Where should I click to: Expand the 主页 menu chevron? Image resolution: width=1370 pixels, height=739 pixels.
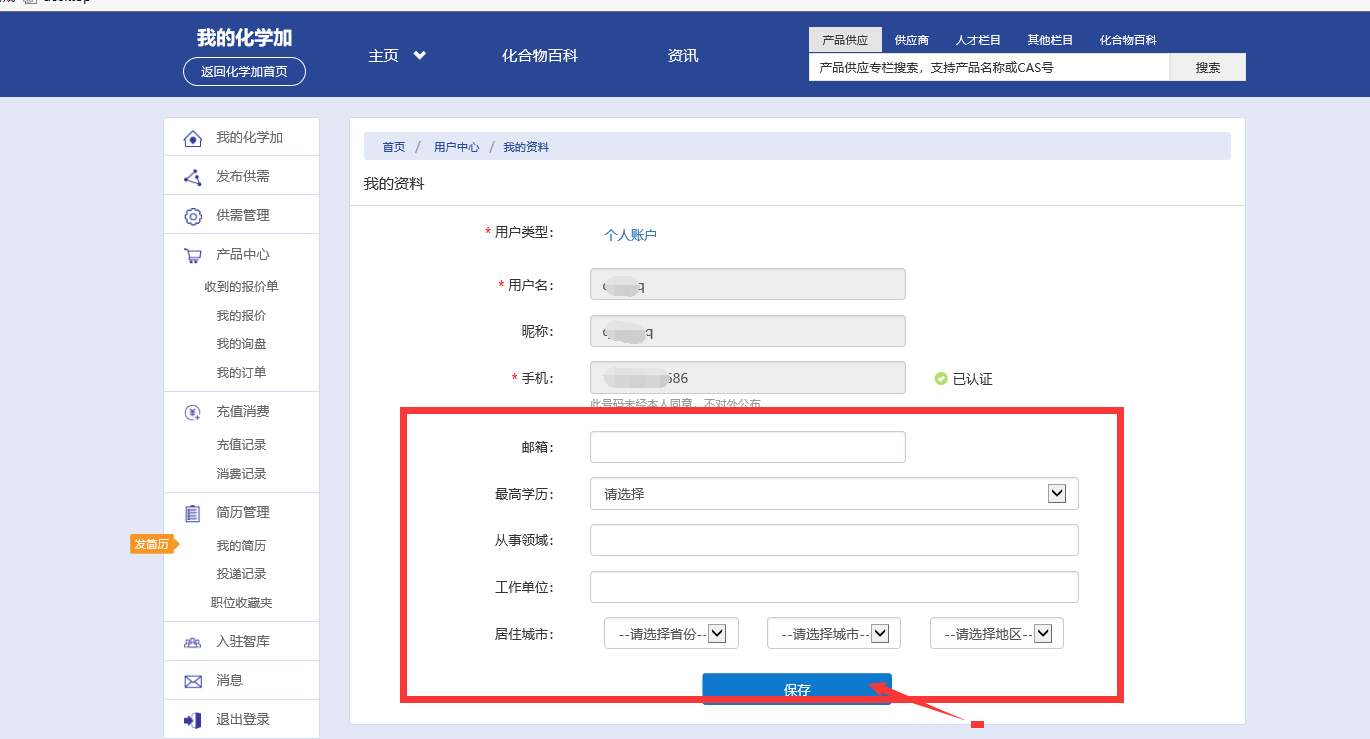click(x=420, y=56)
